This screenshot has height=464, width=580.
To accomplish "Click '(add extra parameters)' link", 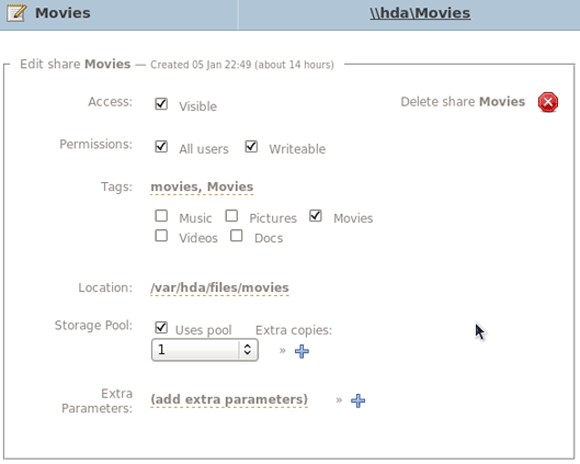I will tap(229, 400).
